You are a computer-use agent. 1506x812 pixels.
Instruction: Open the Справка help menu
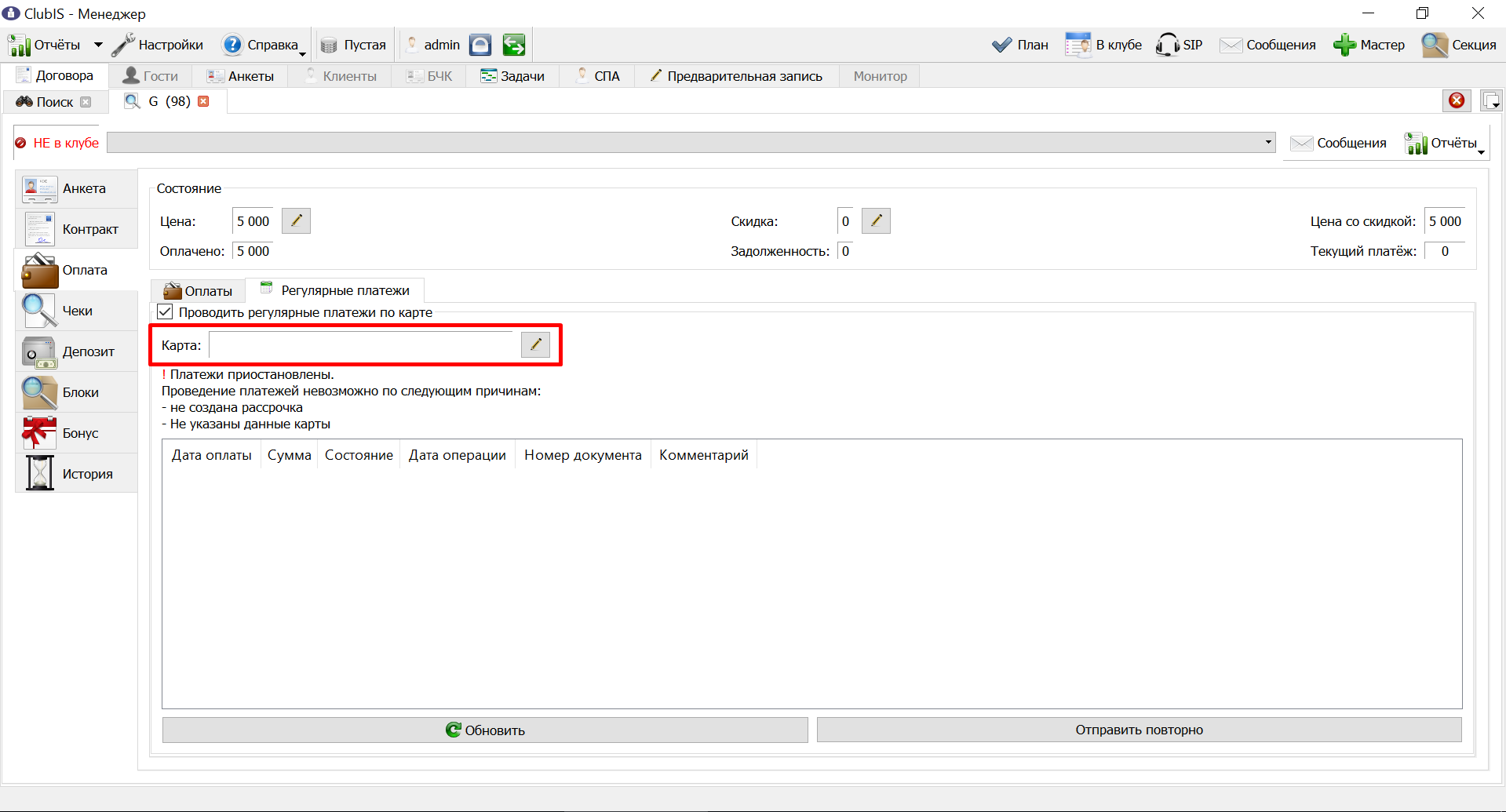[264, 45]
